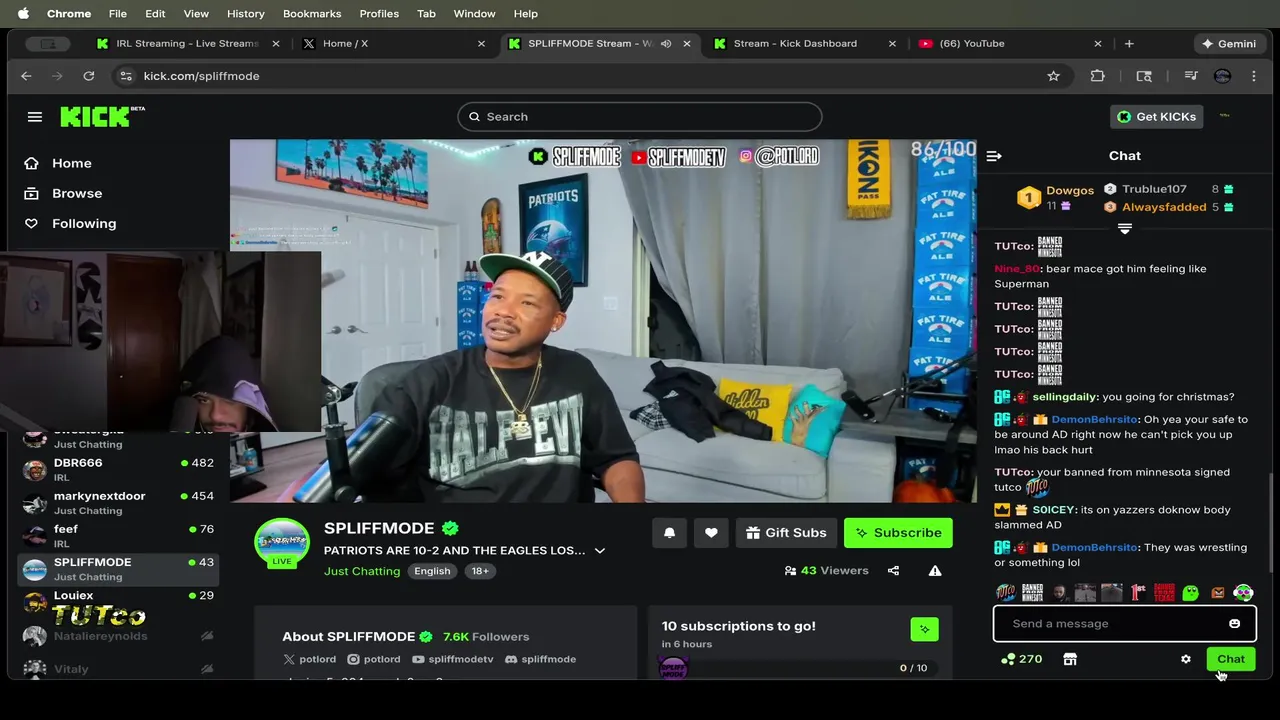This screenshot has height=720, width=1280.
Task: Open the emoji picker in chat
Action: (x=1234, y=624)
